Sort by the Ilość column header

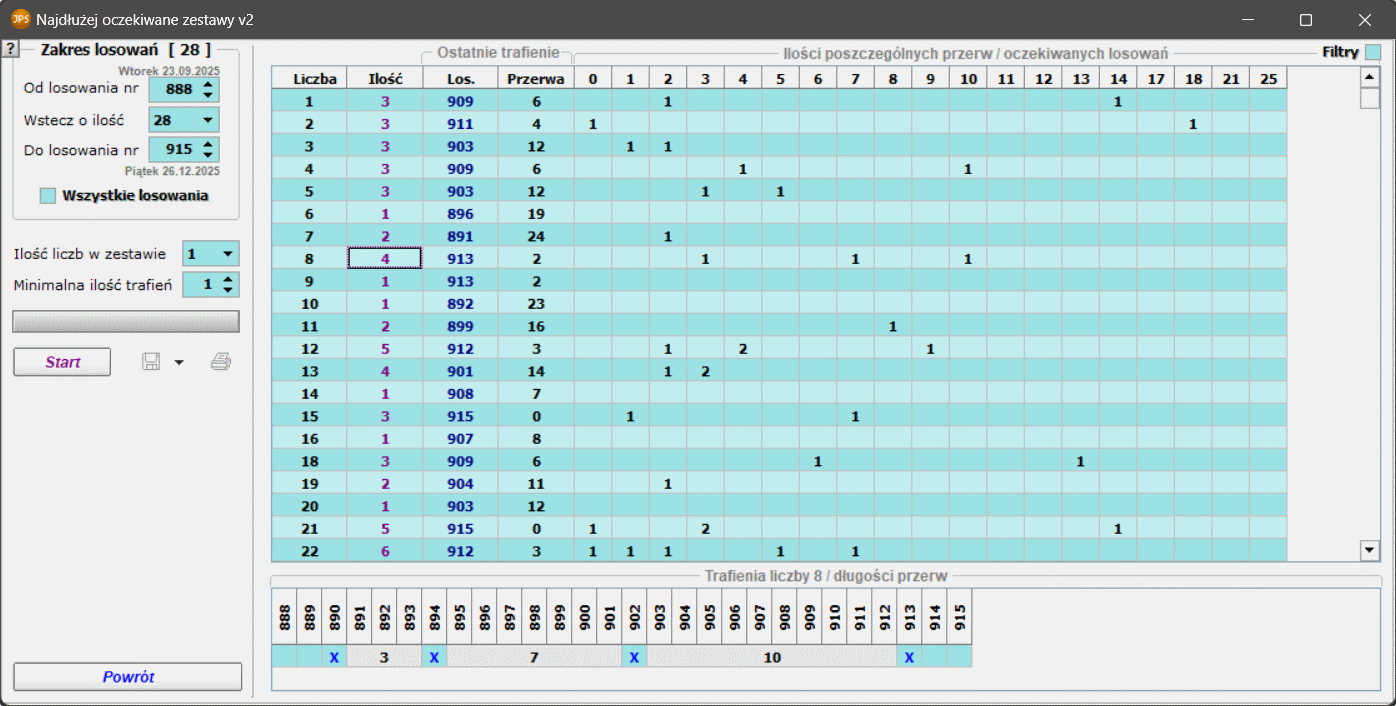(384, 78)
